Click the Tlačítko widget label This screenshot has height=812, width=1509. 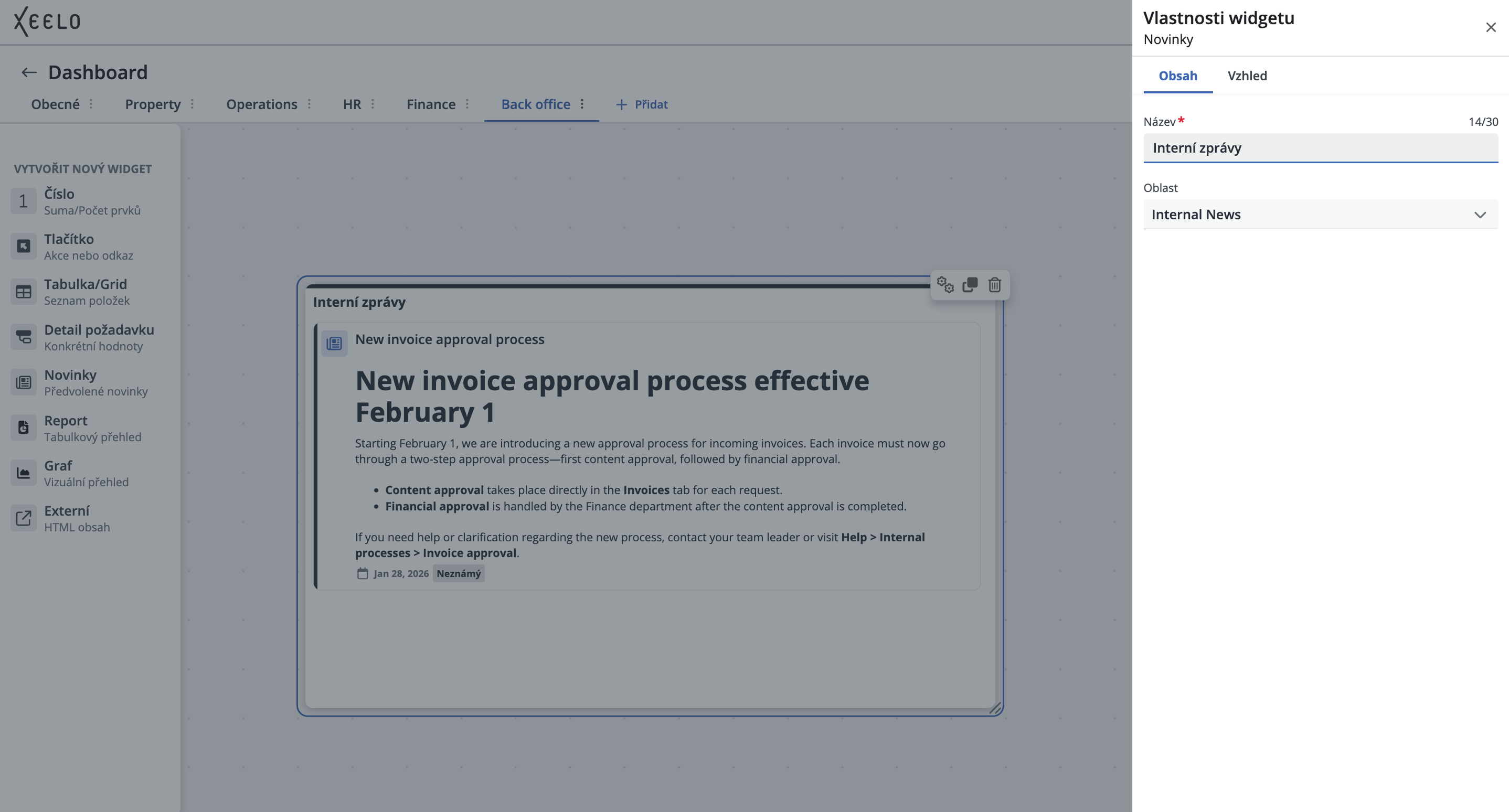(x=69, y=239)
